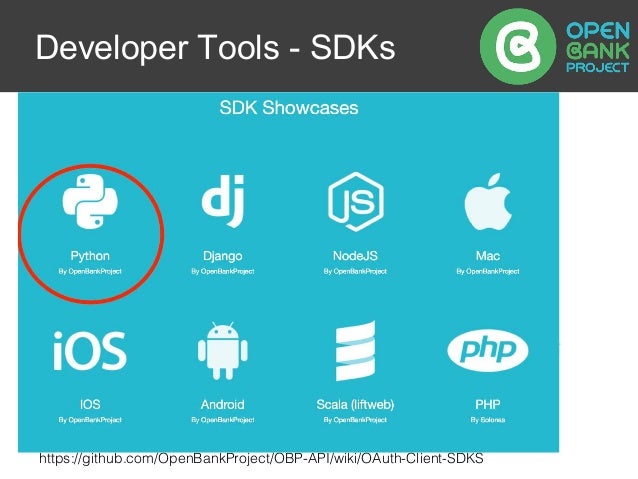Open the Python SDK label link
The width and height of the screenshot is (638, 479).
(x=90, y=256)
